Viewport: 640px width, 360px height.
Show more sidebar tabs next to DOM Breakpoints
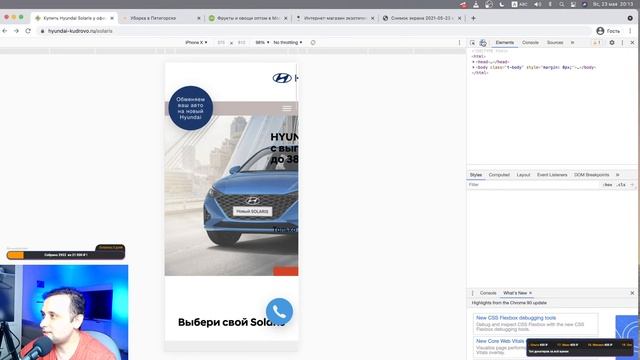[618, 175]
